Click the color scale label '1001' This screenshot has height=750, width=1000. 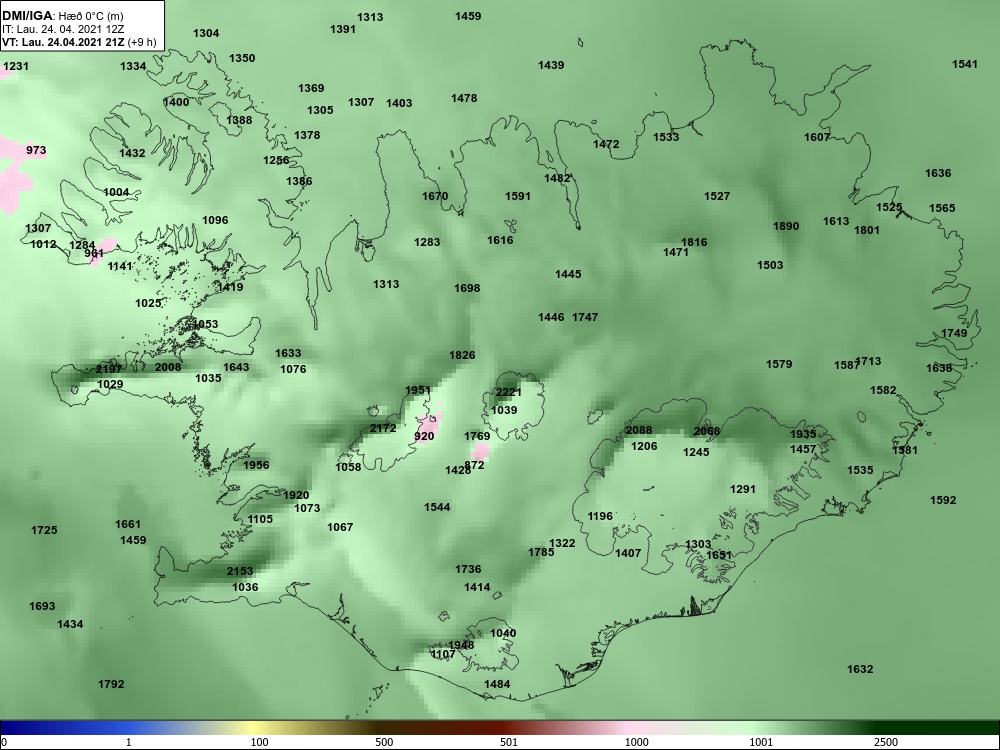[761, 742]
